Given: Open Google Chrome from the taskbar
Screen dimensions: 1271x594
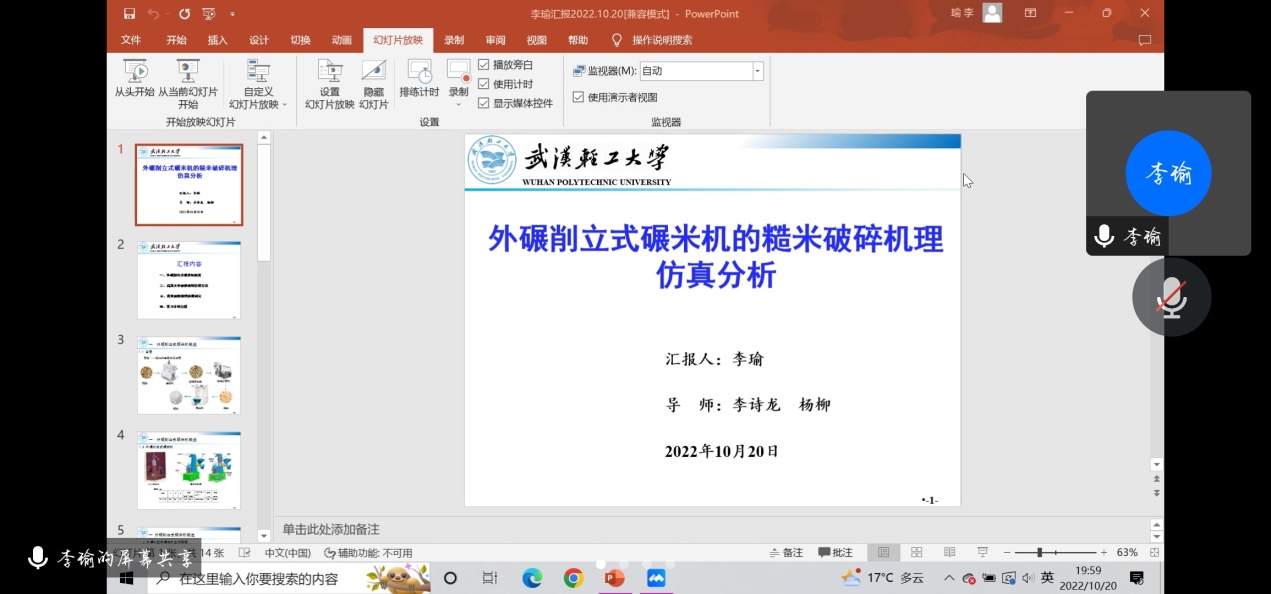Looking at the screenshot, I should (x=573, y=578).
